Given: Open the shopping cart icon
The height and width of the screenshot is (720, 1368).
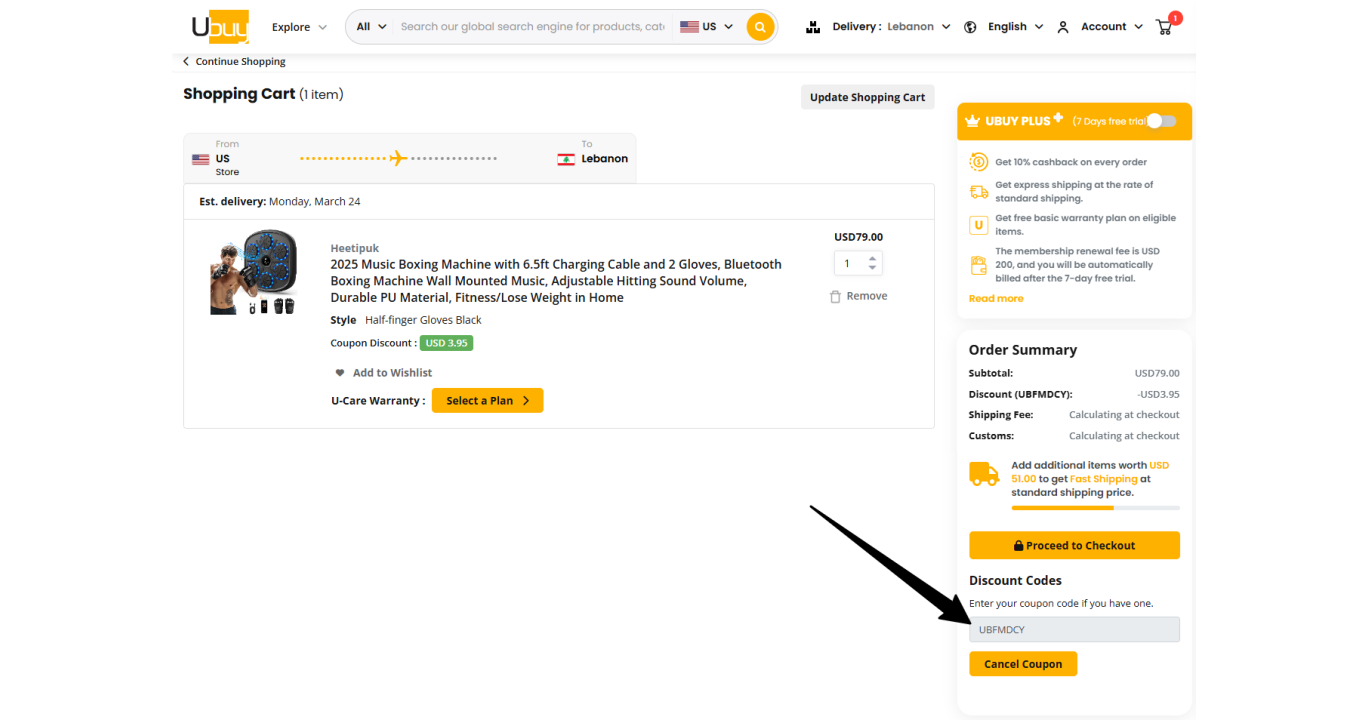Looking at the screenshot, I should point(1165,26).
